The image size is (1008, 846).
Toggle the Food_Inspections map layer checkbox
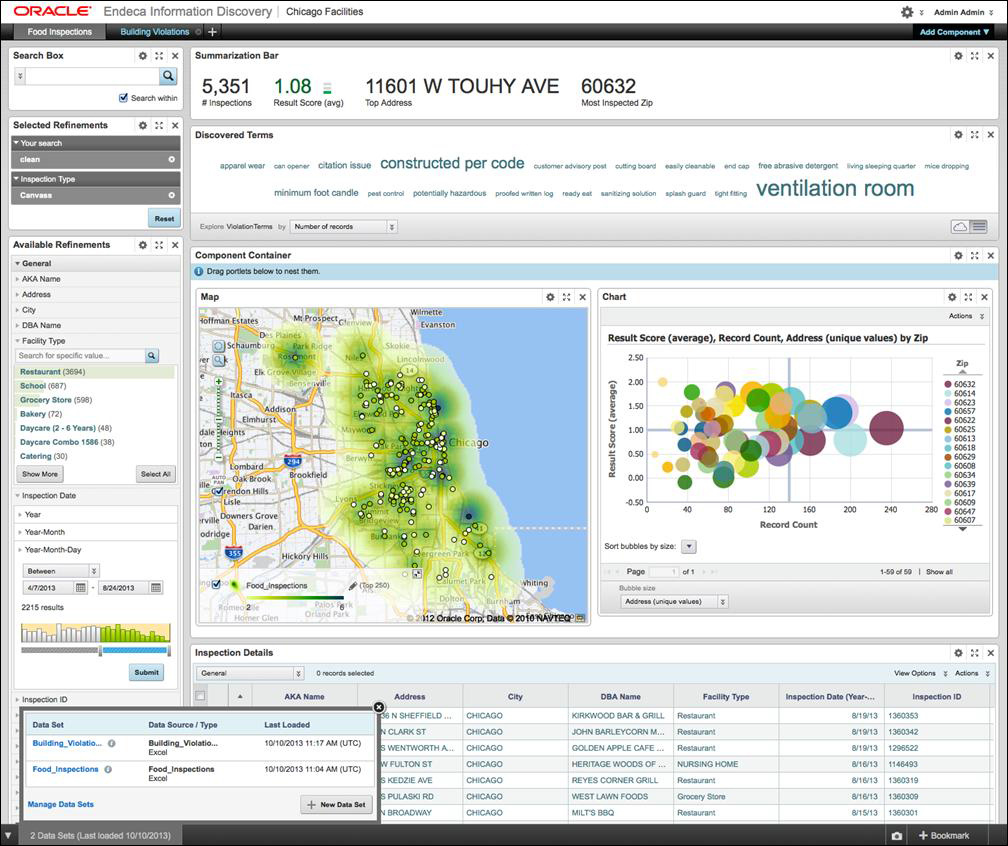tap(217, 584)
